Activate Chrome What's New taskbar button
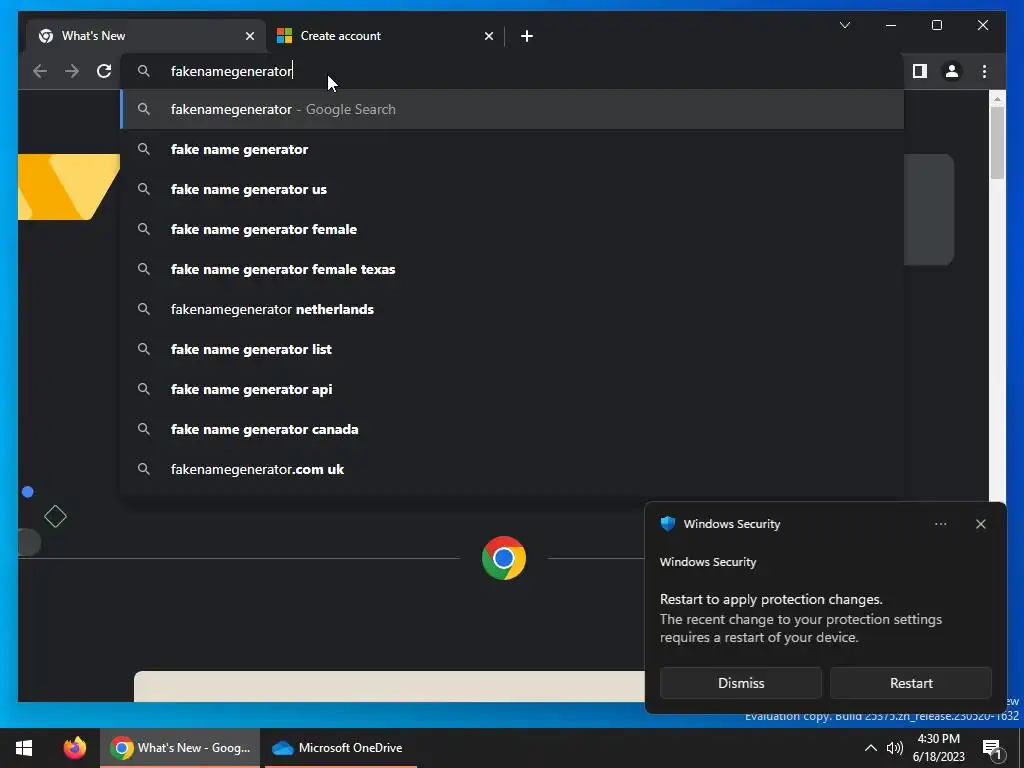The image size is (1024, 768). pos(180,748)
